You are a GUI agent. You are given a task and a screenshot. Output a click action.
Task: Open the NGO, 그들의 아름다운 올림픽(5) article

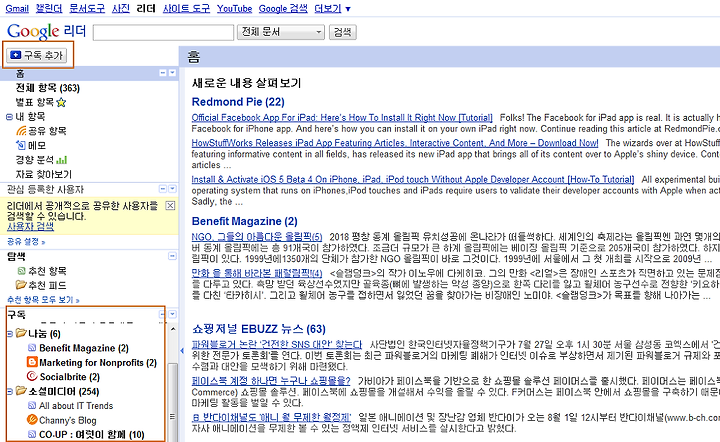[257, 237]
